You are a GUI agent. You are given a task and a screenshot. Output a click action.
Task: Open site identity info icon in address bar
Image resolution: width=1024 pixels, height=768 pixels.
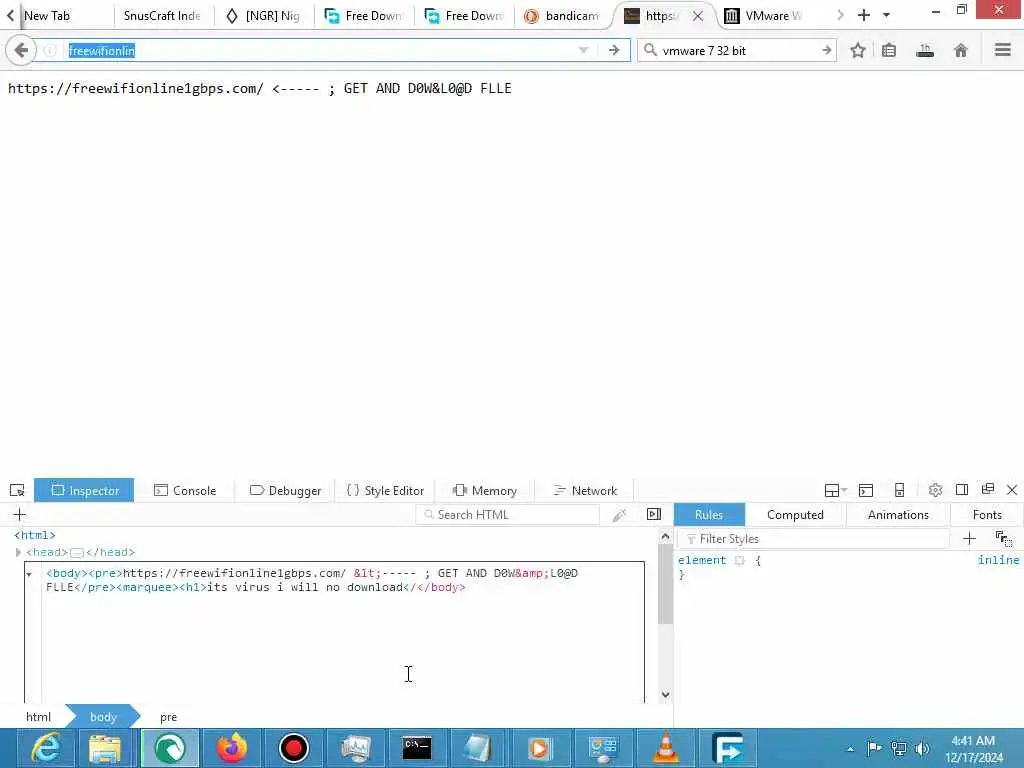coord(50,50)
